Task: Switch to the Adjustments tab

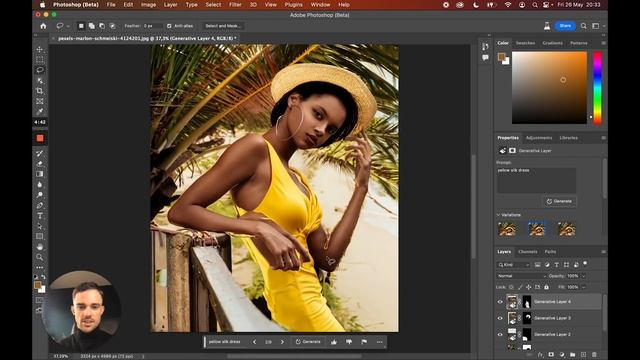Action: pyautogui.click(x=539, y=138)
